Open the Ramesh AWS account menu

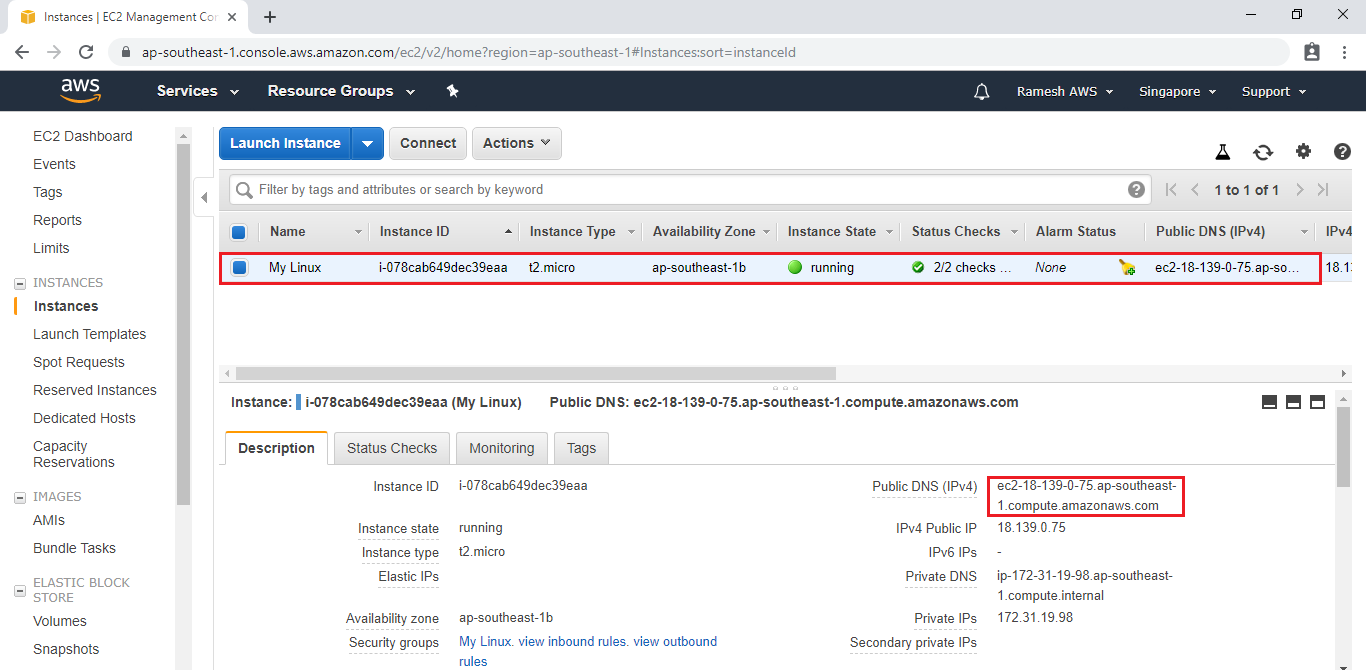point(1065,91)
